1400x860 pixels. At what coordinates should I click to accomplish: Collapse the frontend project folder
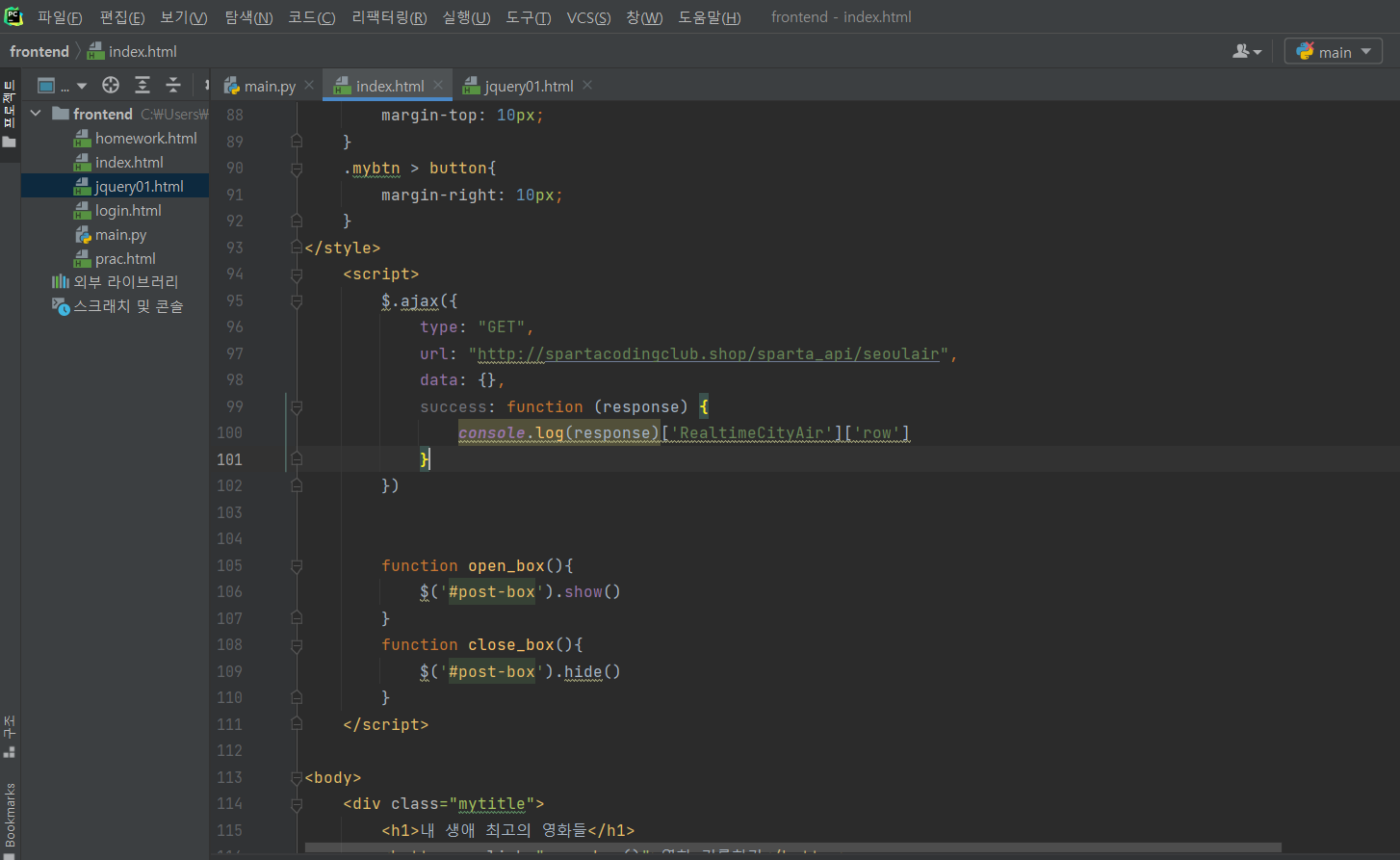point(37,114)
